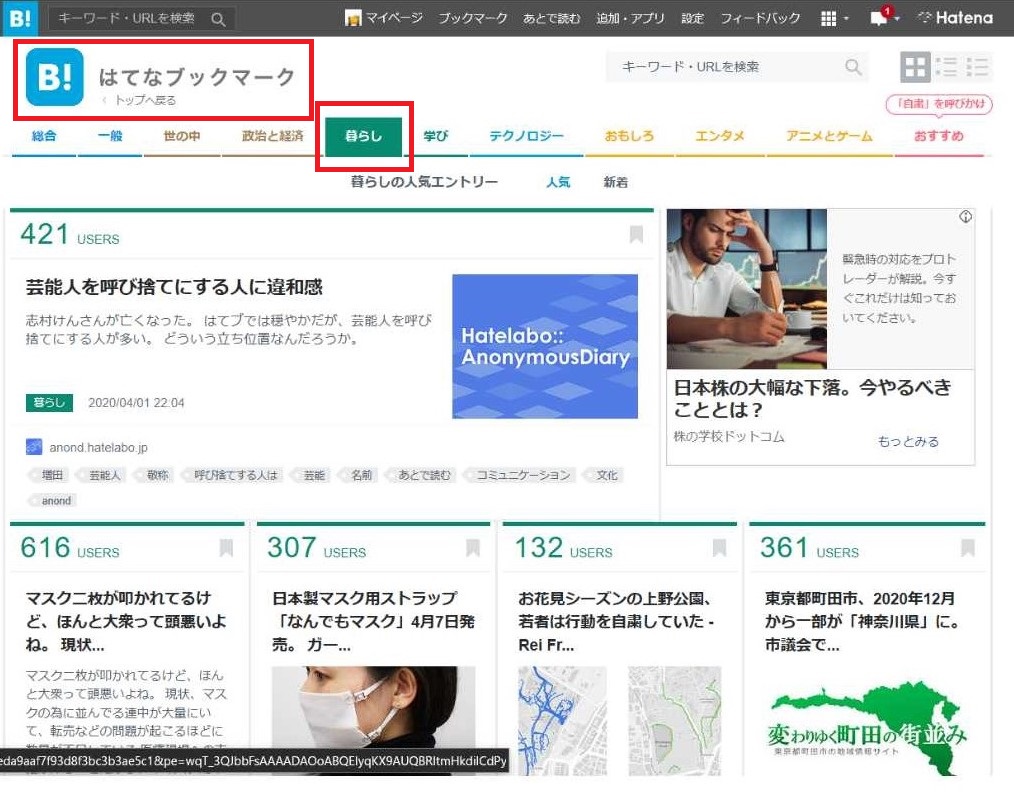Viewport: 1014px width, 795px height.
Task: Click the マイページ profile icon
Action: tap(353, 18)
